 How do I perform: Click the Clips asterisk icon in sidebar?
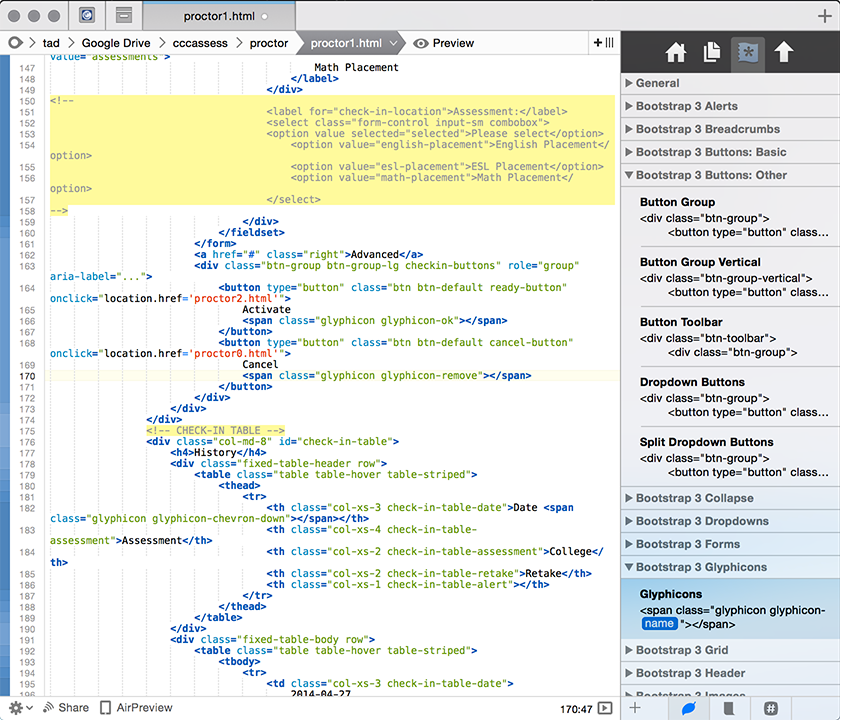pos(747,53)
